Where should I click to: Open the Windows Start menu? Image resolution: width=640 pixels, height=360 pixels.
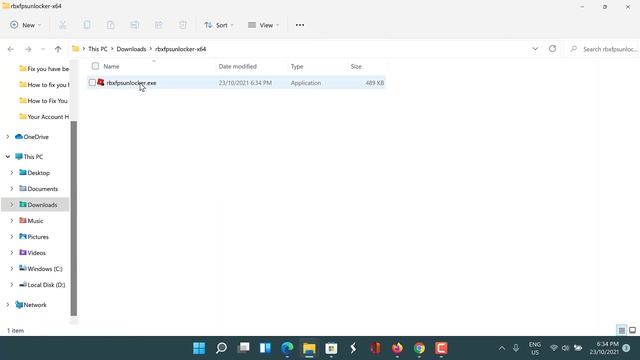199,348
